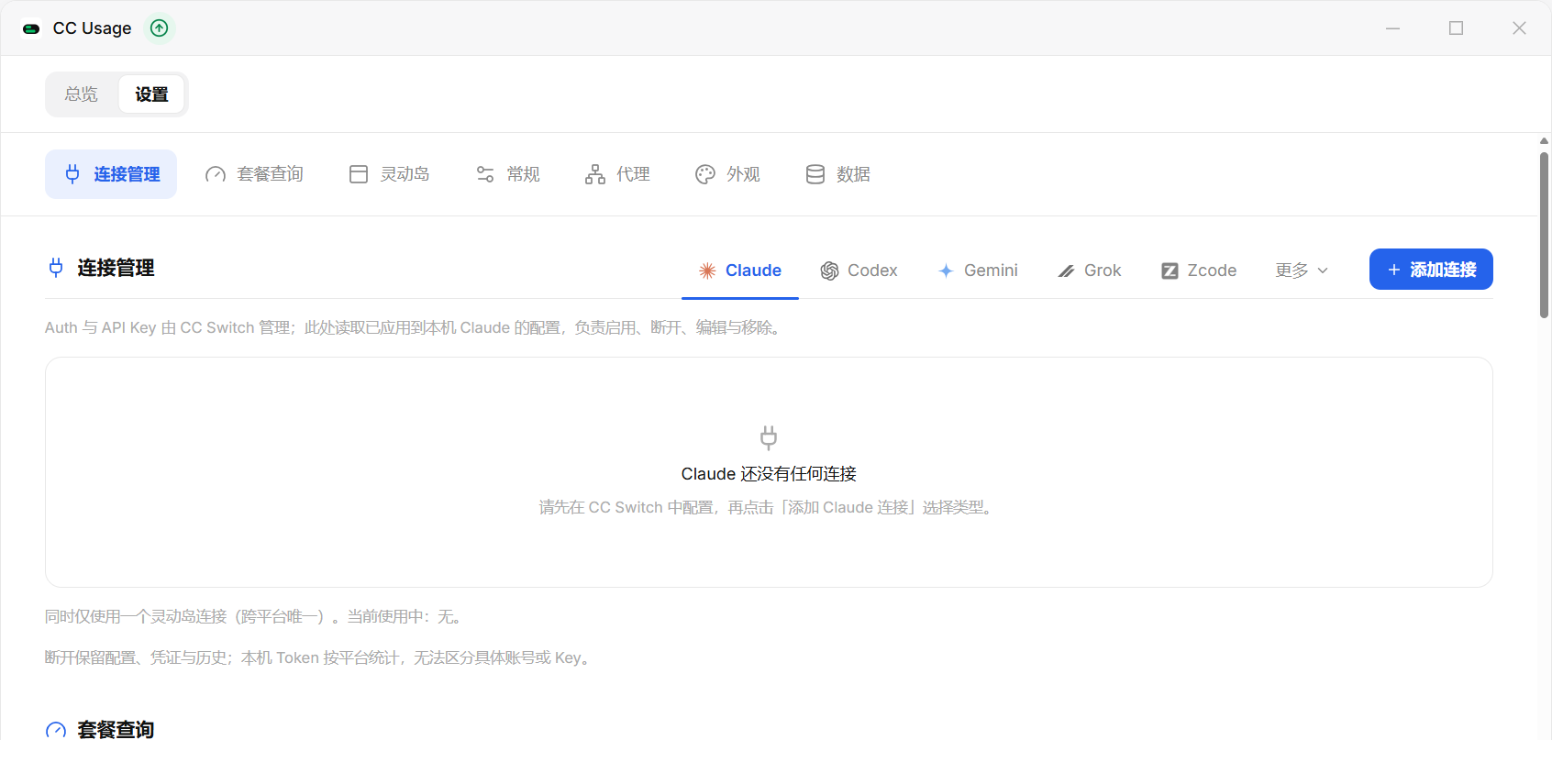This screenshot has height=784, width=1552.
Task: Click the vertical scrollbar thumb
Action: point(1544,235)
